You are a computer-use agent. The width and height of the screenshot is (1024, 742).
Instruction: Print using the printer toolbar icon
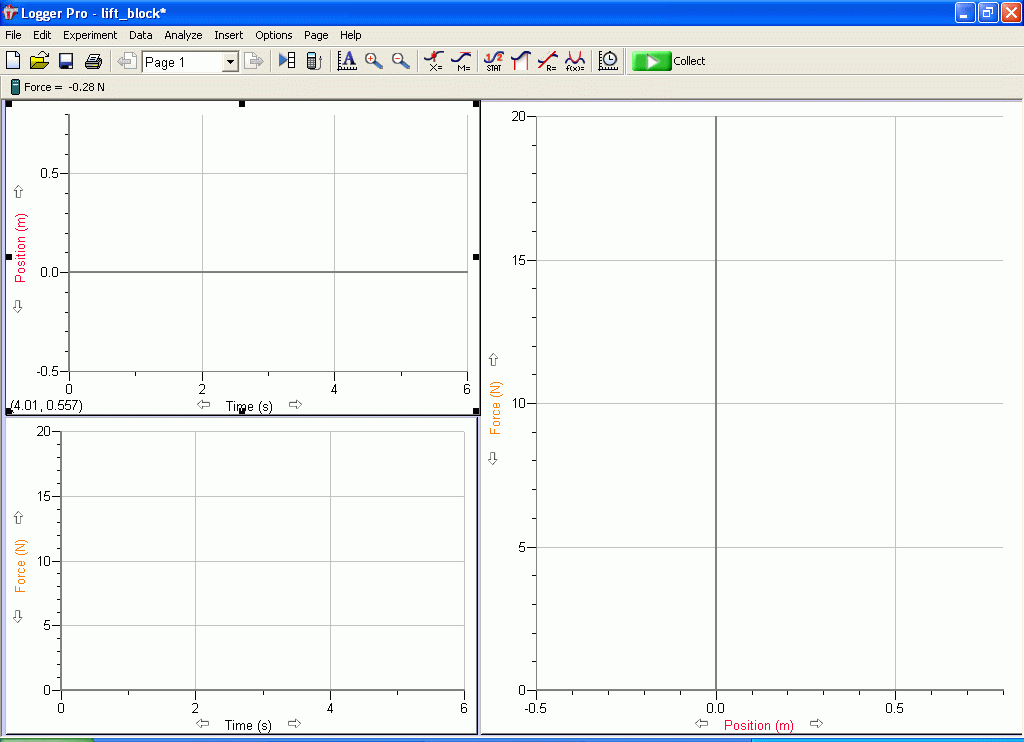[93, 61]
